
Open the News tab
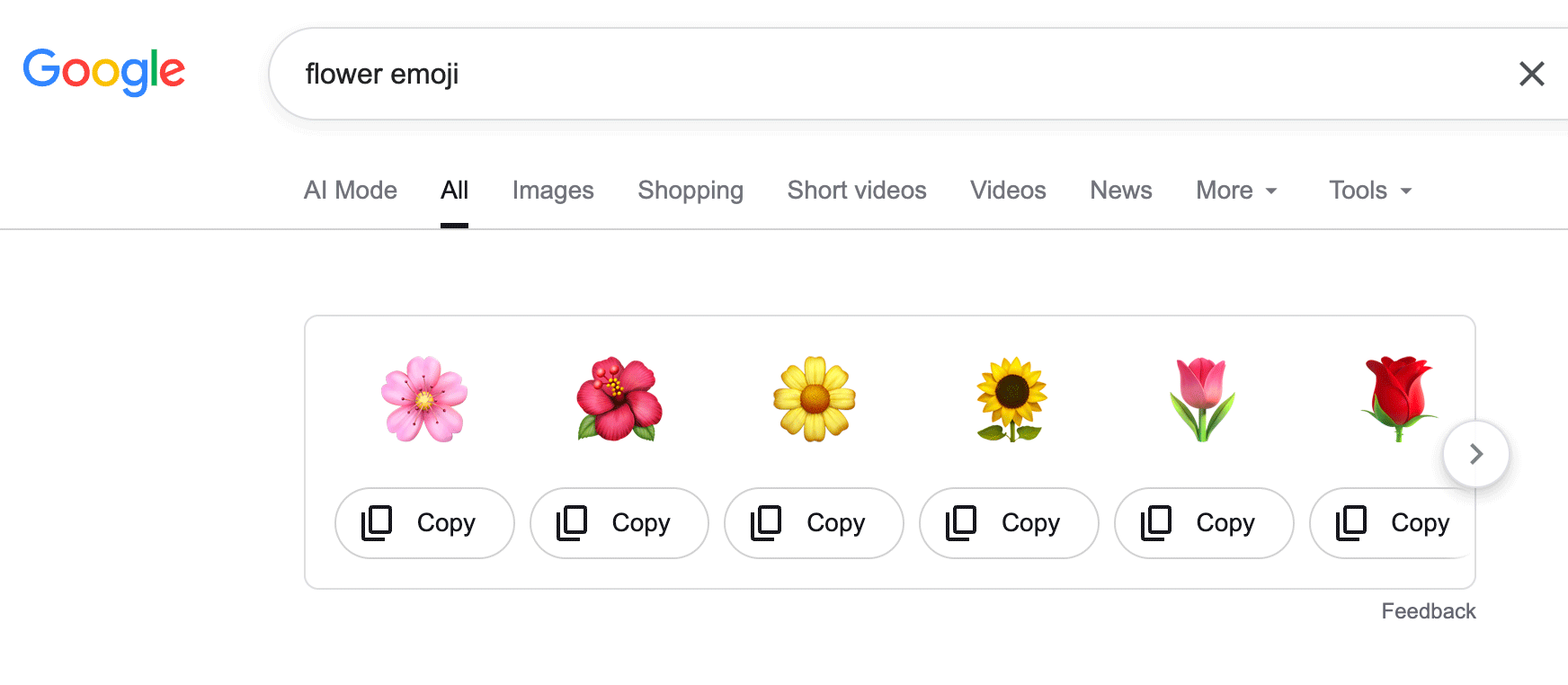pos(1121,191)
